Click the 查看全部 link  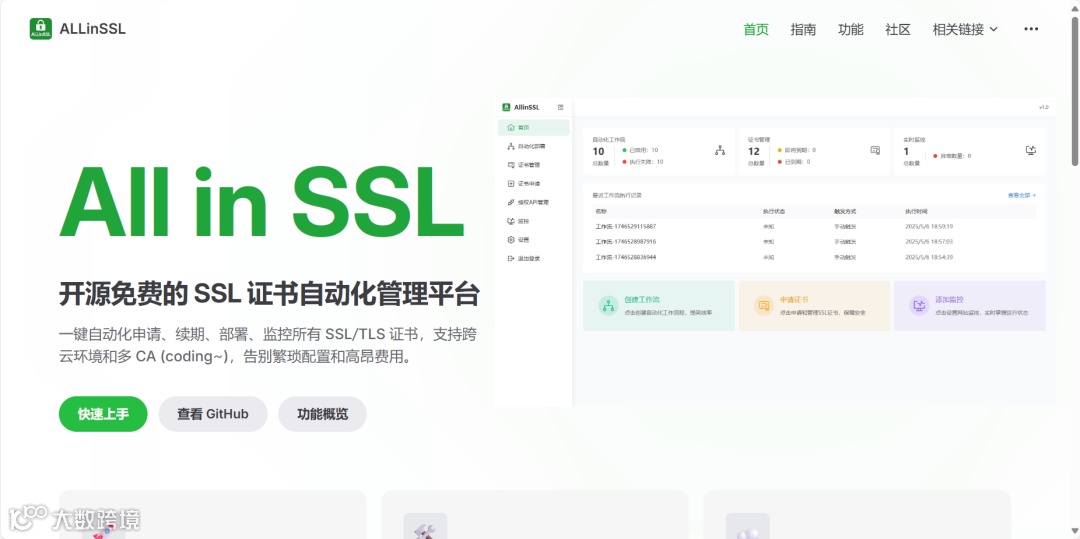(1022, 195)
